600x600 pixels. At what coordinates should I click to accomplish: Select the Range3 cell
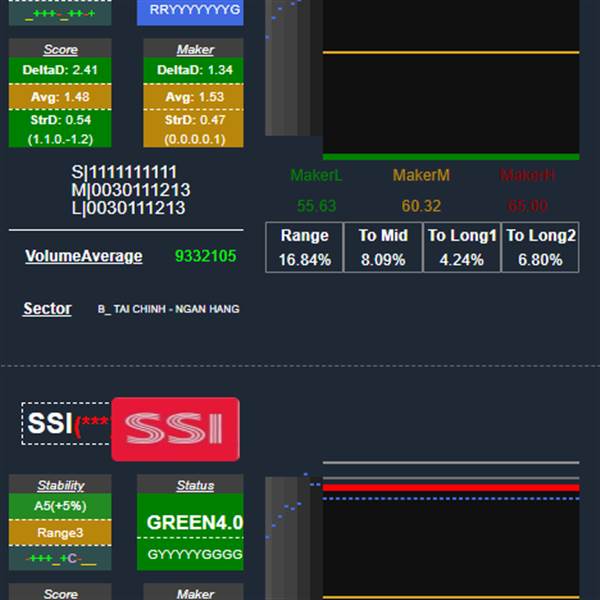click(x=60, y=533)
